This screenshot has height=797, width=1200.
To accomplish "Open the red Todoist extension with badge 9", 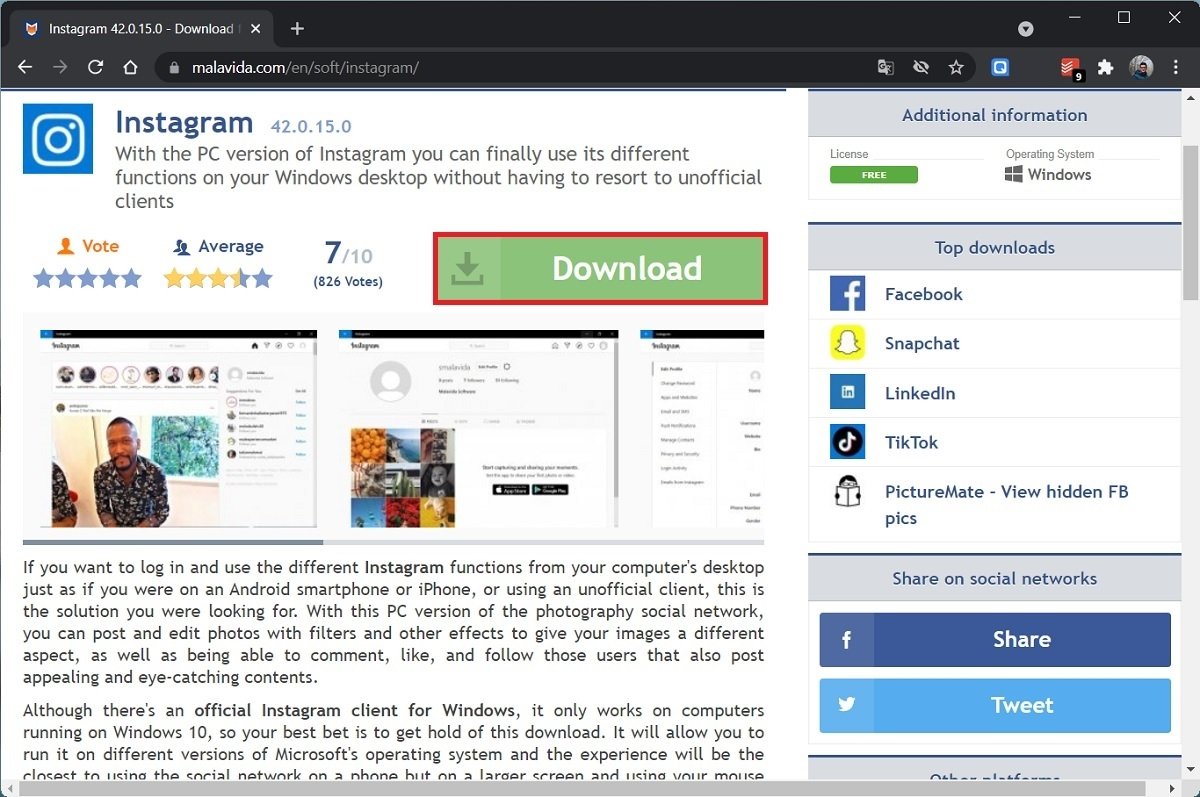I will (1071, 68).
